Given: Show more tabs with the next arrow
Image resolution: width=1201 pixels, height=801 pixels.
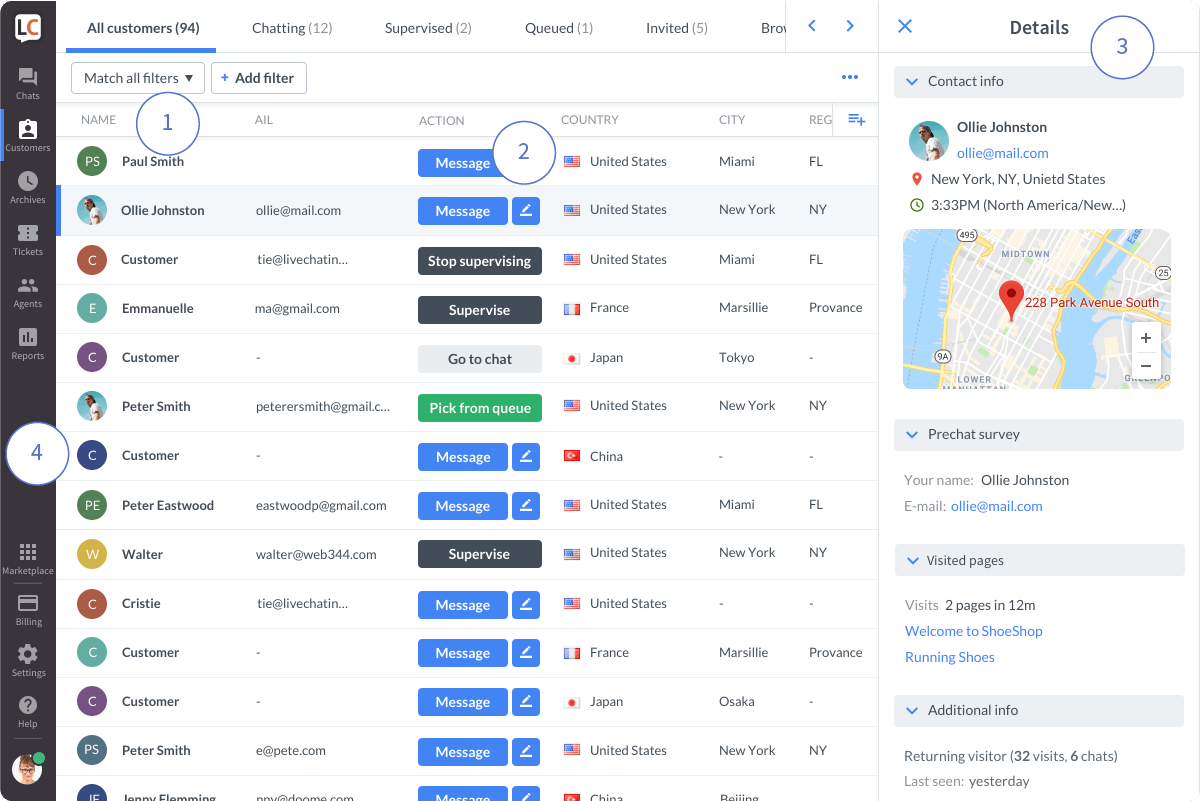Looking at the screenshot, I should coord(850,26).
